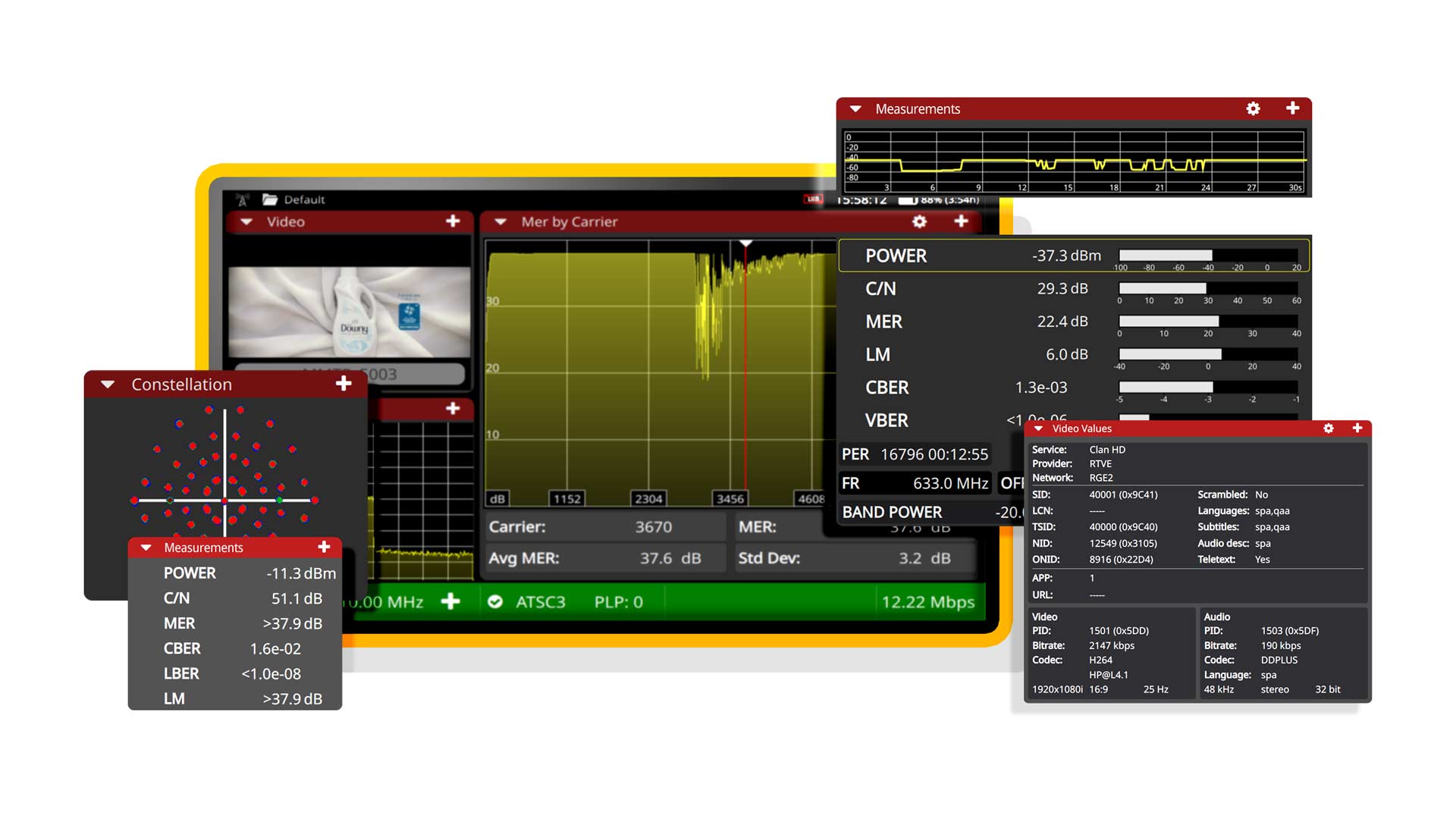Click the Measurements time history graph

[x=1075, y=162]
